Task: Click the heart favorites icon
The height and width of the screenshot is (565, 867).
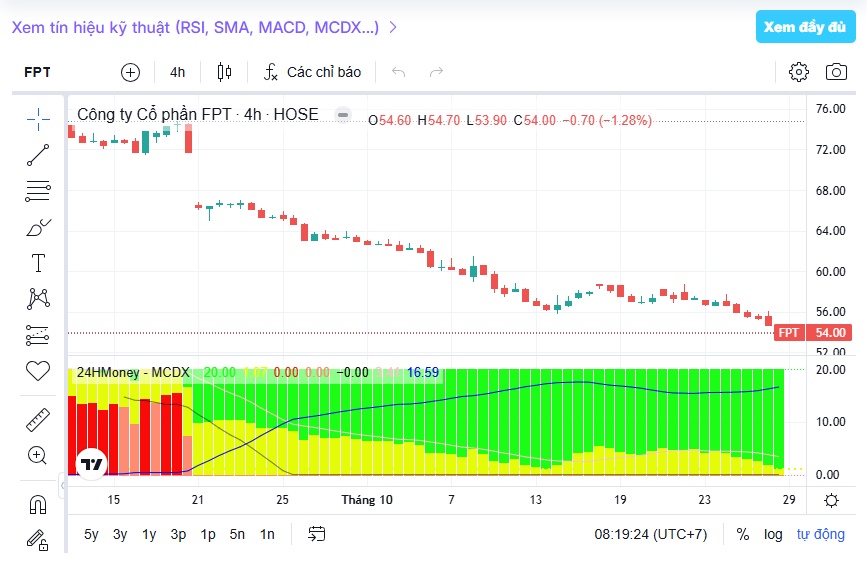Action: tap(38, 370)
